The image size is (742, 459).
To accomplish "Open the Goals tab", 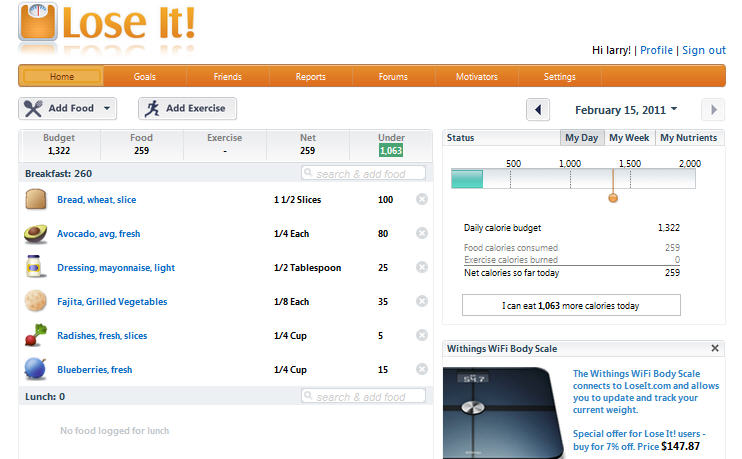I will click(144, 76).
